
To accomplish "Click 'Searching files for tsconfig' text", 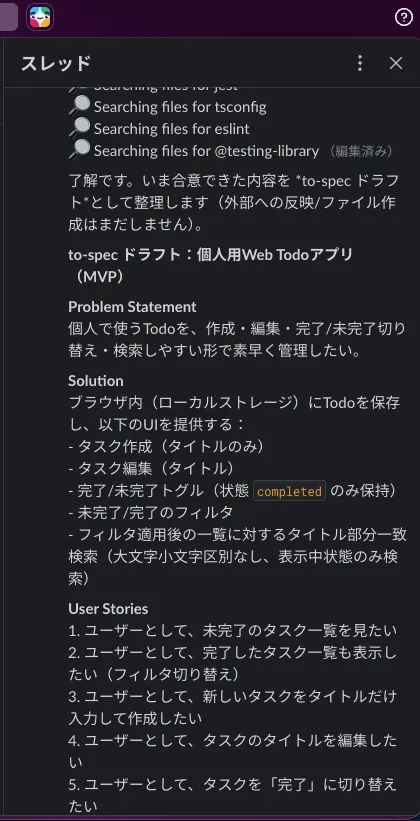I will tap(180, 107).
